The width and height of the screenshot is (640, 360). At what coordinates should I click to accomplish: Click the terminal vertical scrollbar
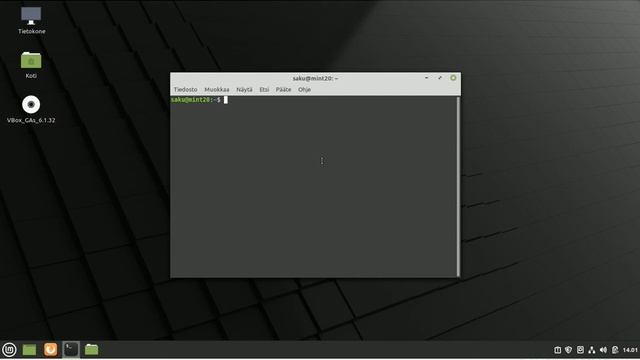click(x=458, y=186)
